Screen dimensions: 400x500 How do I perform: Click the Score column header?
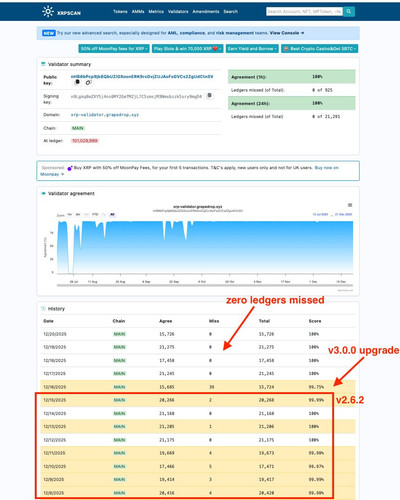[315, 321]
